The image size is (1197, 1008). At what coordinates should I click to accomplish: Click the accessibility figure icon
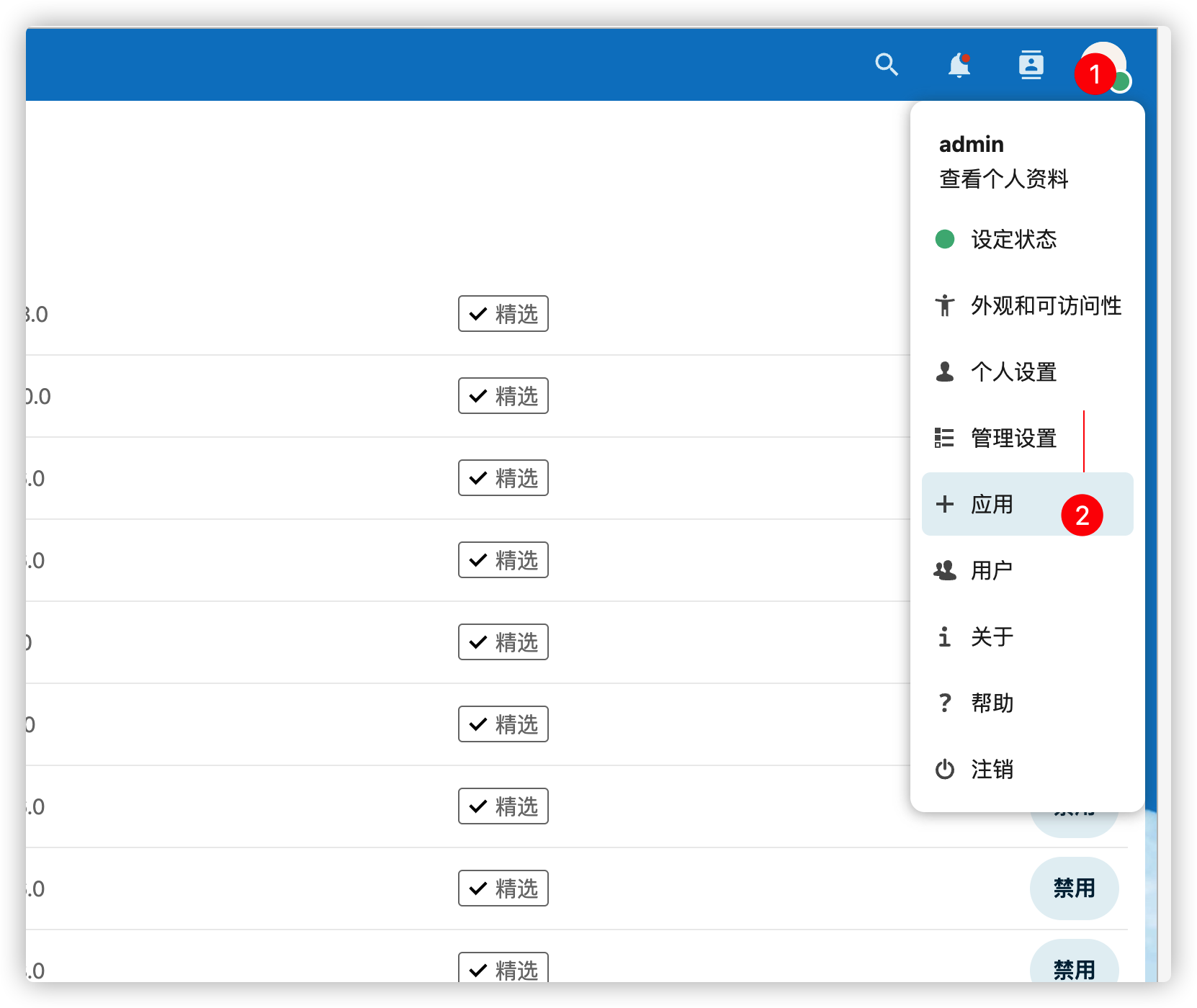point(944,305)
